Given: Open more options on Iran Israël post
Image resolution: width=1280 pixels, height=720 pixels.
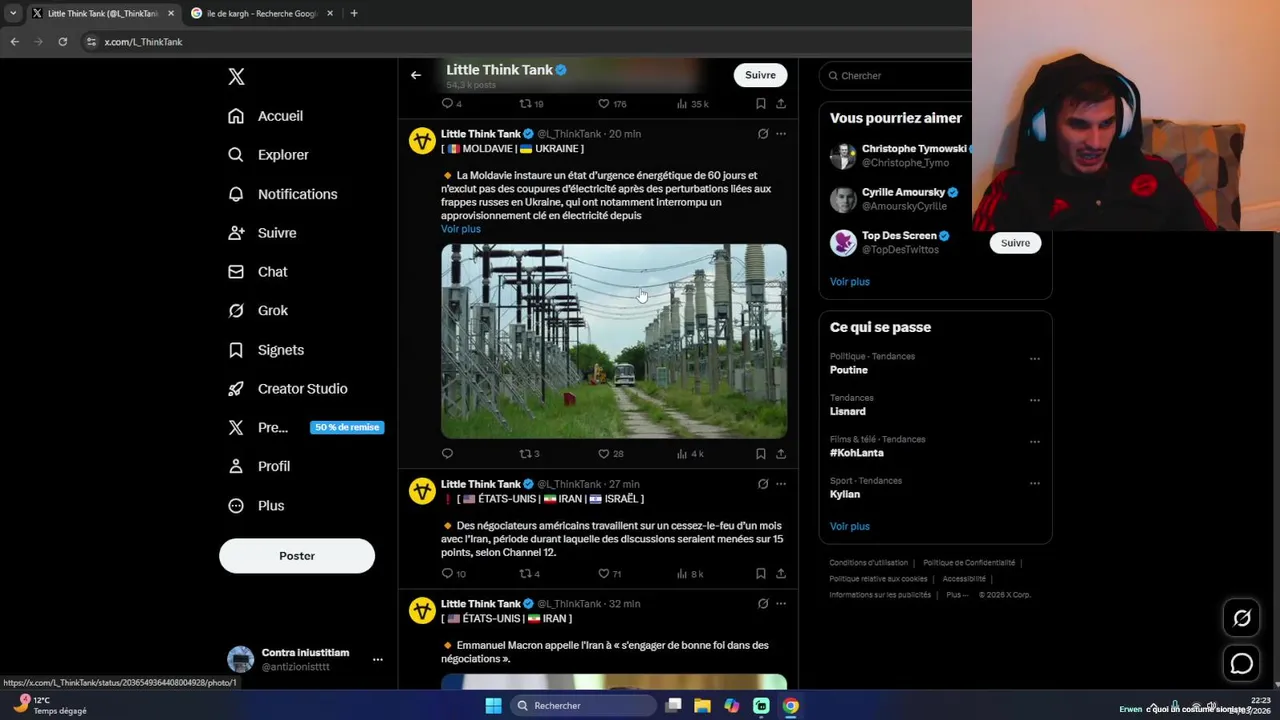Looking at the screenshot, I should pos(781,484).
